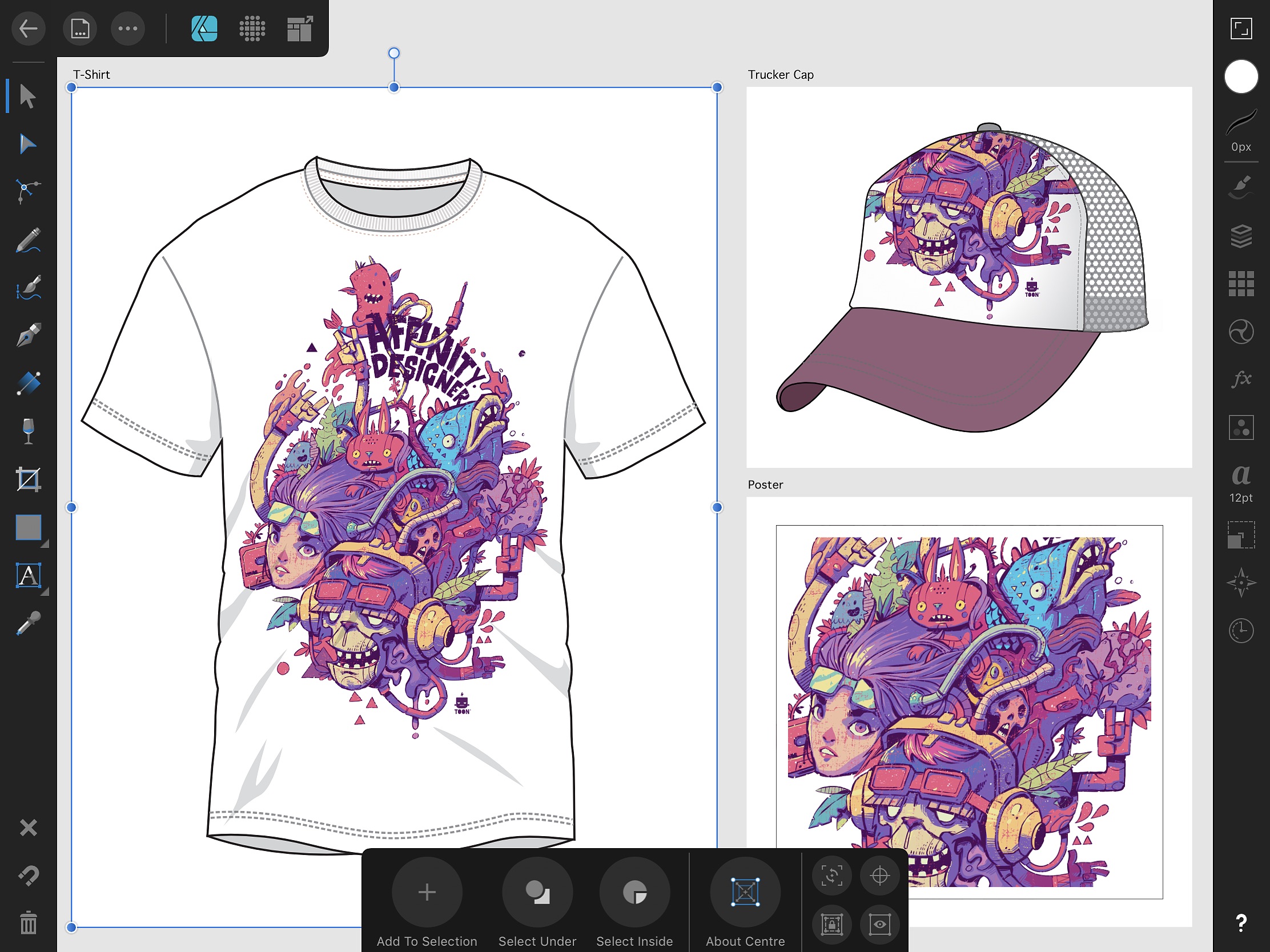
Task: Select the Node tool
Action: point(27,143)
